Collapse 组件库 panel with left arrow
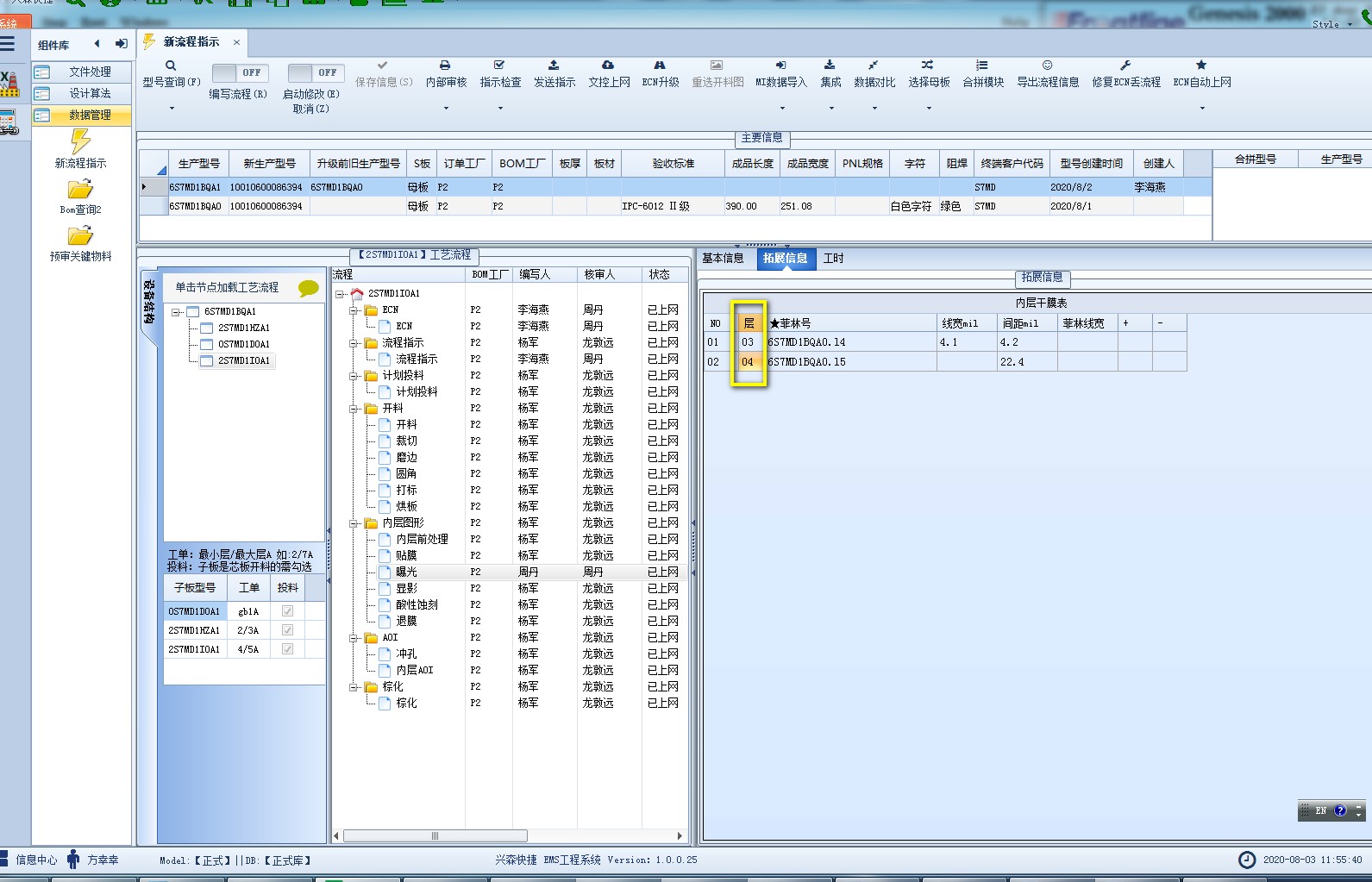Viewport: 1372px width, 882px height. coord(97,44)
